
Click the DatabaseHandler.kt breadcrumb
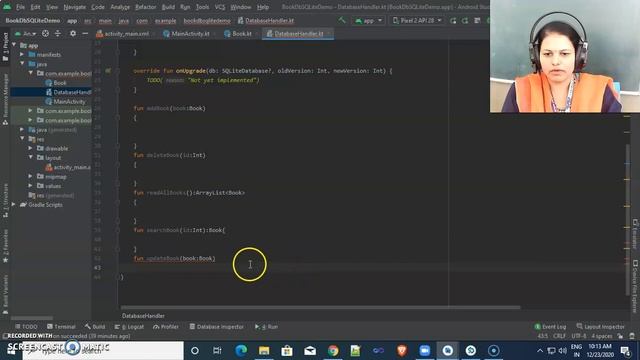coord(266,20)
